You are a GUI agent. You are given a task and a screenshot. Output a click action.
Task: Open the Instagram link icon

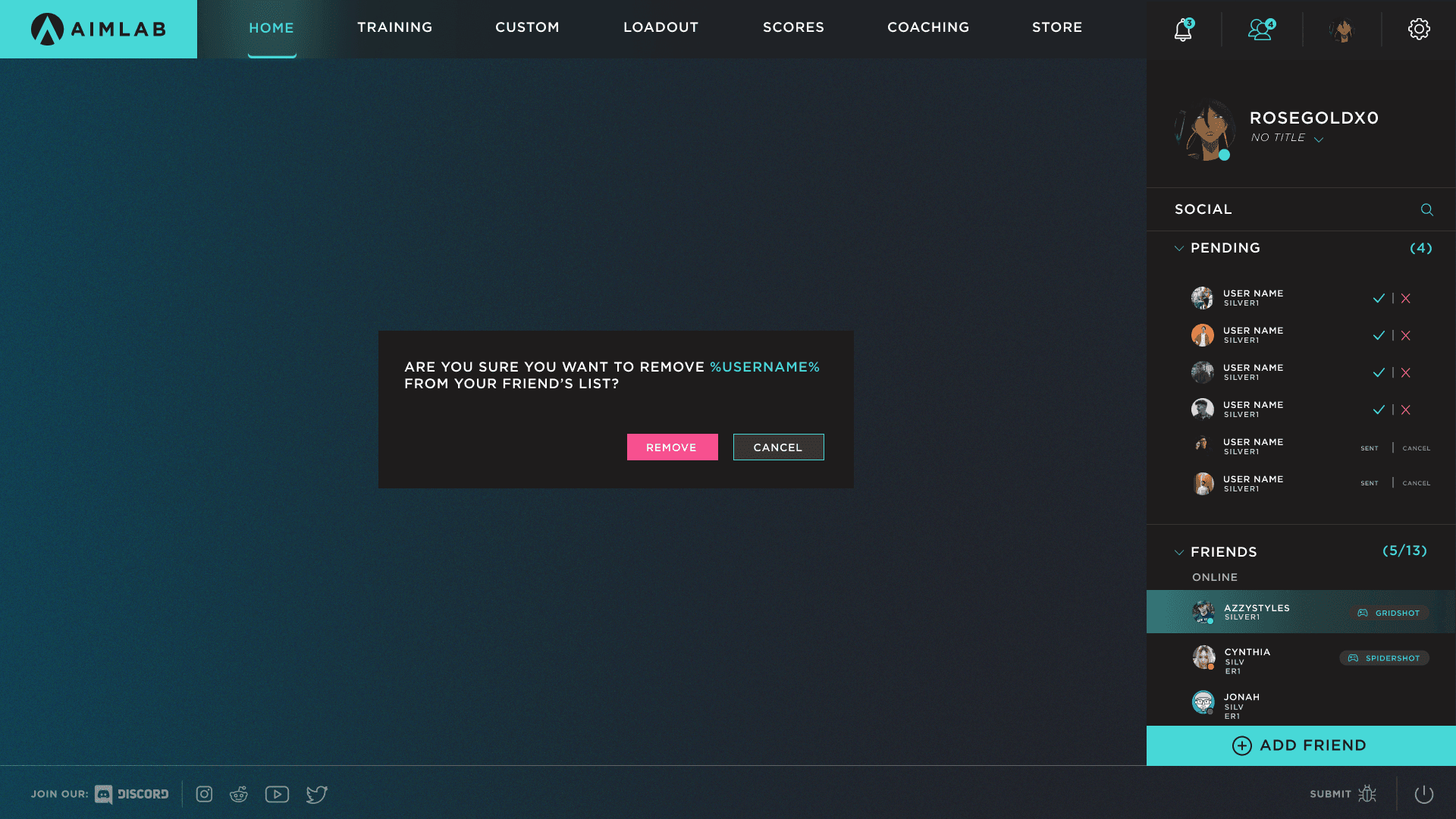click(x=204, y=794)
